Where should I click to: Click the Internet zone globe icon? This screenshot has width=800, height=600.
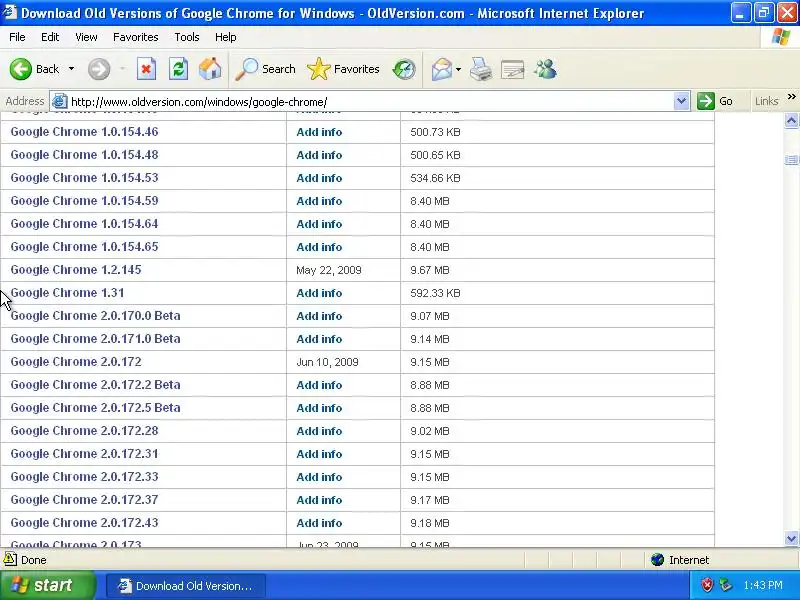[x=657, y=560]
